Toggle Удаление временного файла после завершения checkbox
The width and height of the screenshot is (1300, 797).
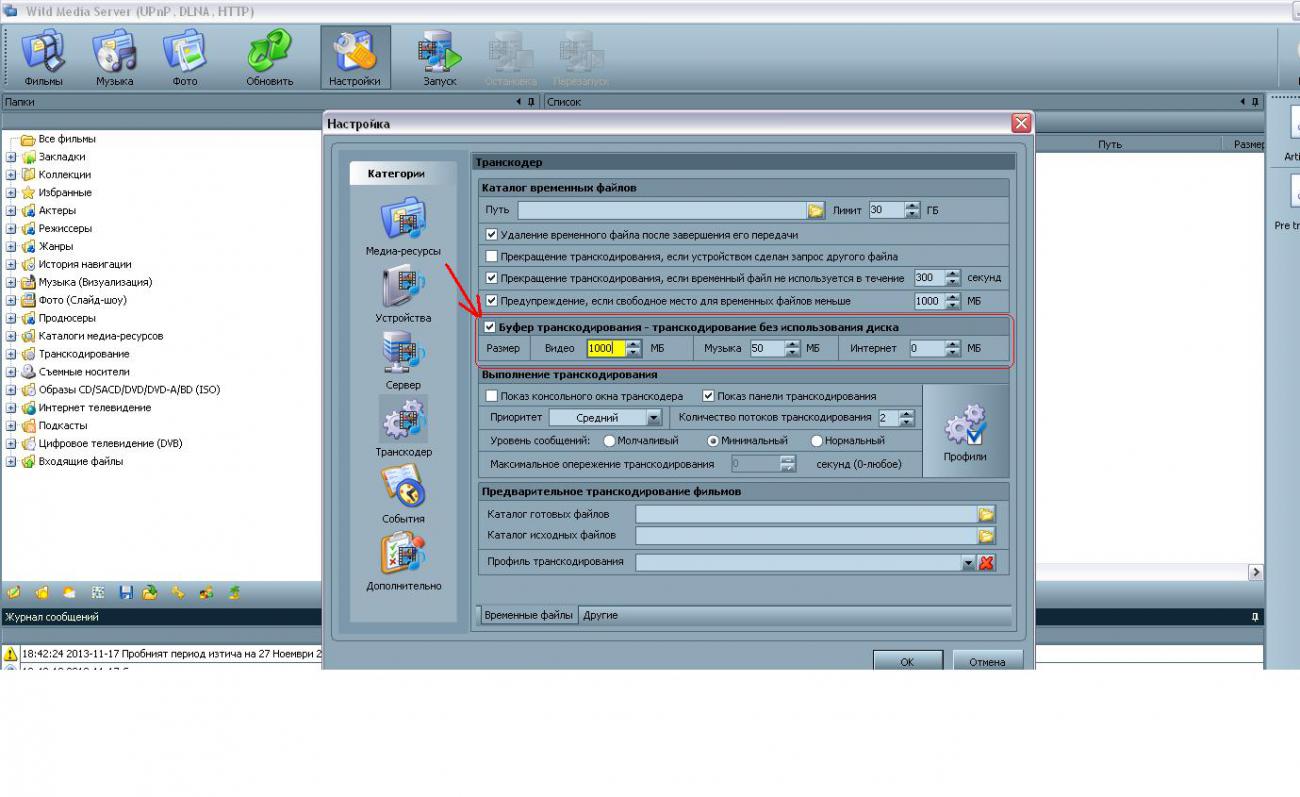491,235
